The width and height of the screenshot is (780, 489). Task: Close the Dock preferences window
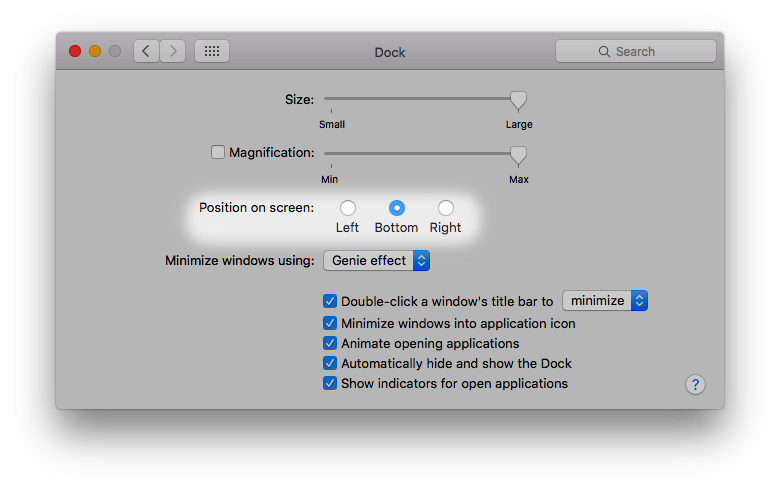[x=75, y=51]
